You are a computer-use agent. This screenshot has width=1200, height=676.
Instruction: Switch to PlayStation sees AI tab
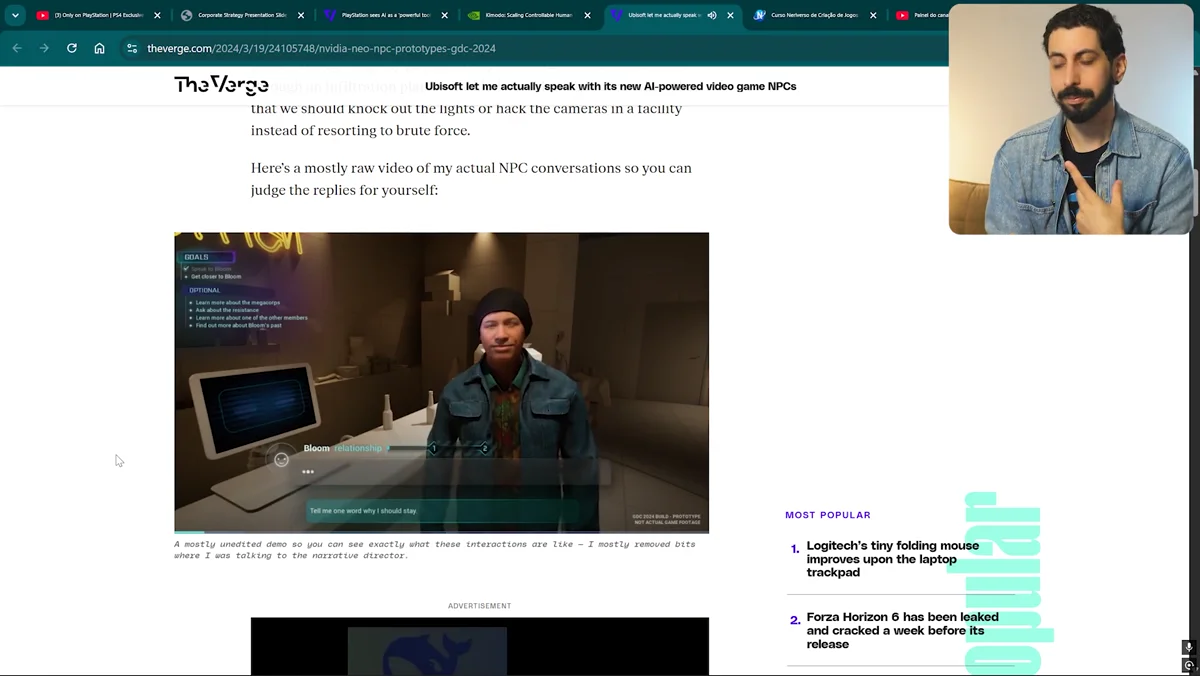(386, 15)
